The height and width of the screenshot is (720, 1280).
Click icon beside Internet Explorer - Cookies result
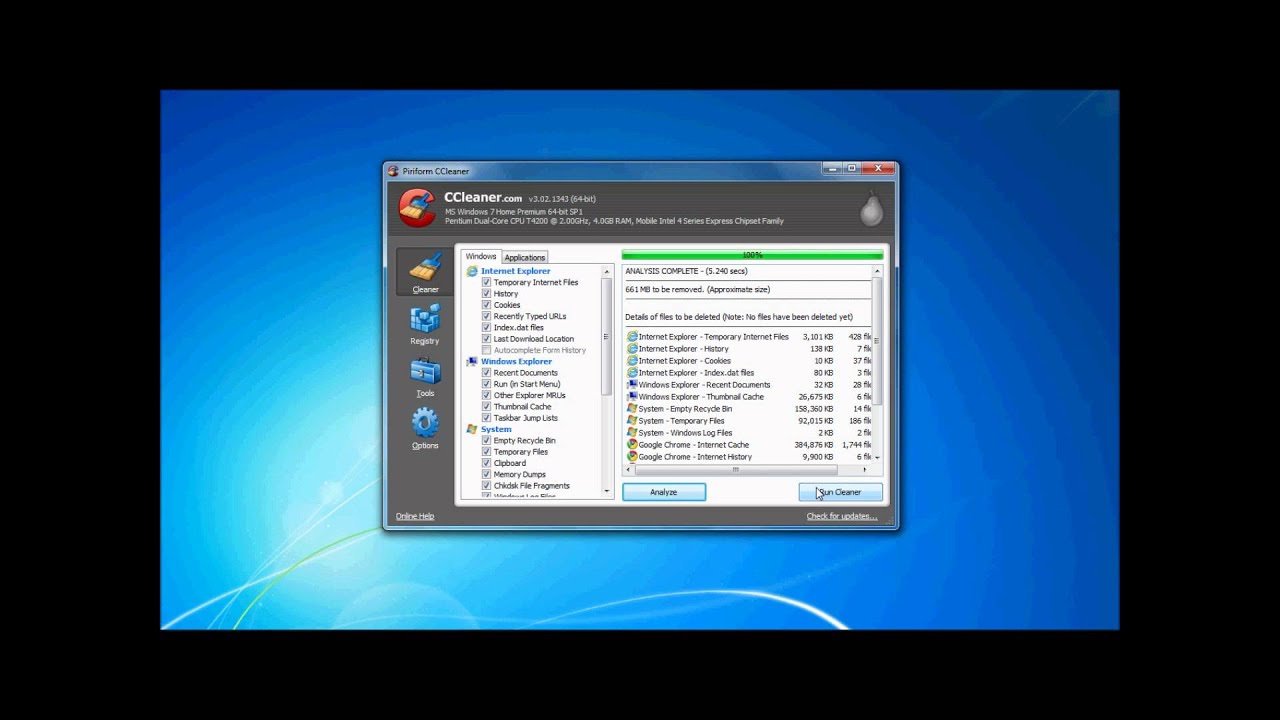pyautogui.click(x=632, y=361)
